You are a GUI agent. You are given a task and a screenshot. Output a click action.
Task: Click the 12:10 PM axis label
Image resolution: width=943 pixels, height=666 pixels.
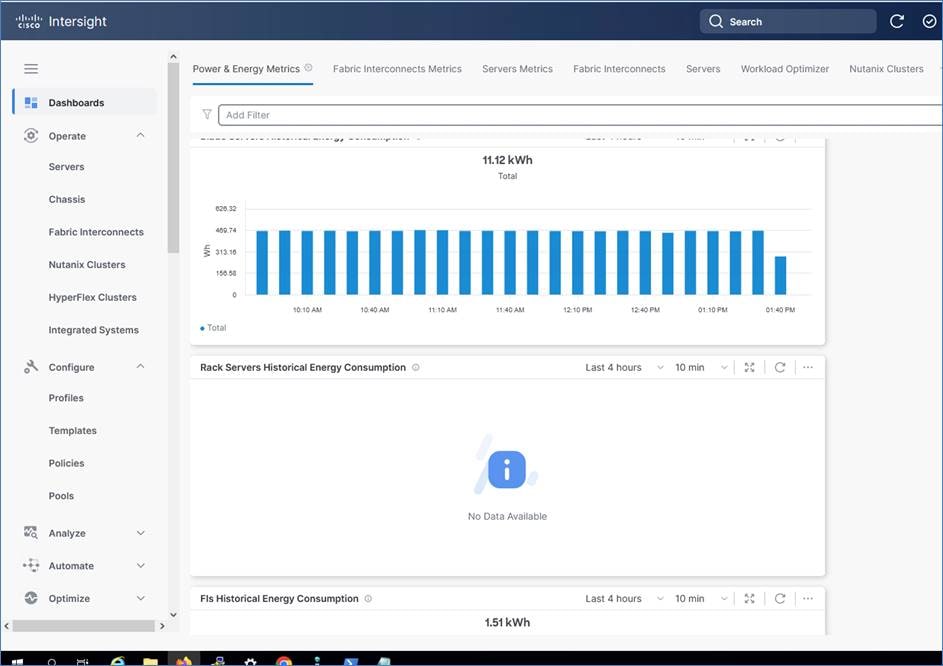[577, 310]
